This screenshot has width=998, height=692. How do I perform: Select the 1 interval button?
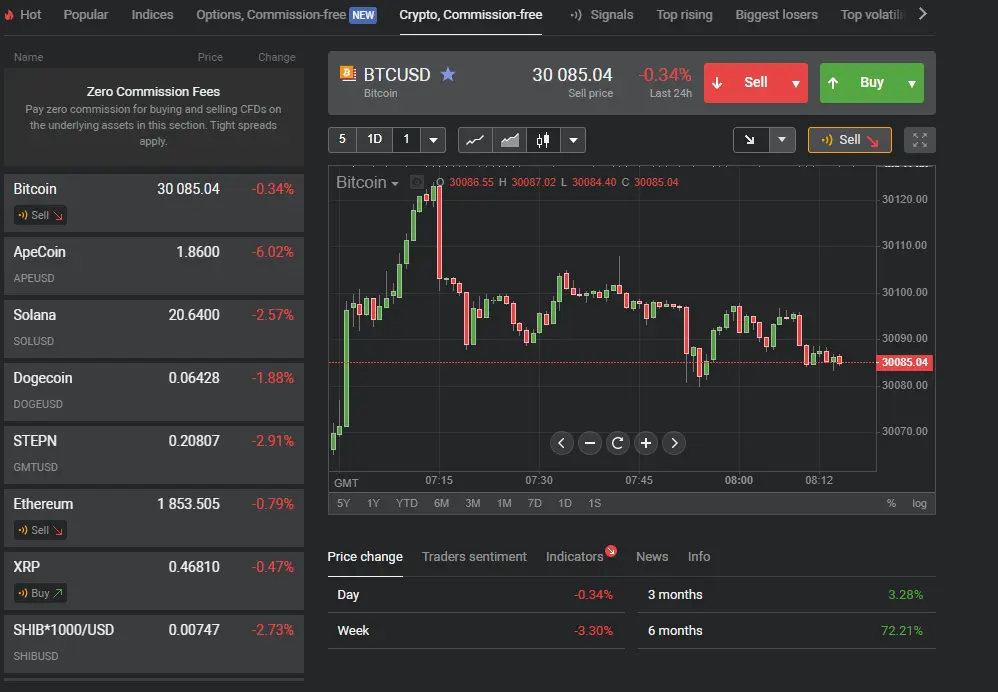[x=406, y=139]
